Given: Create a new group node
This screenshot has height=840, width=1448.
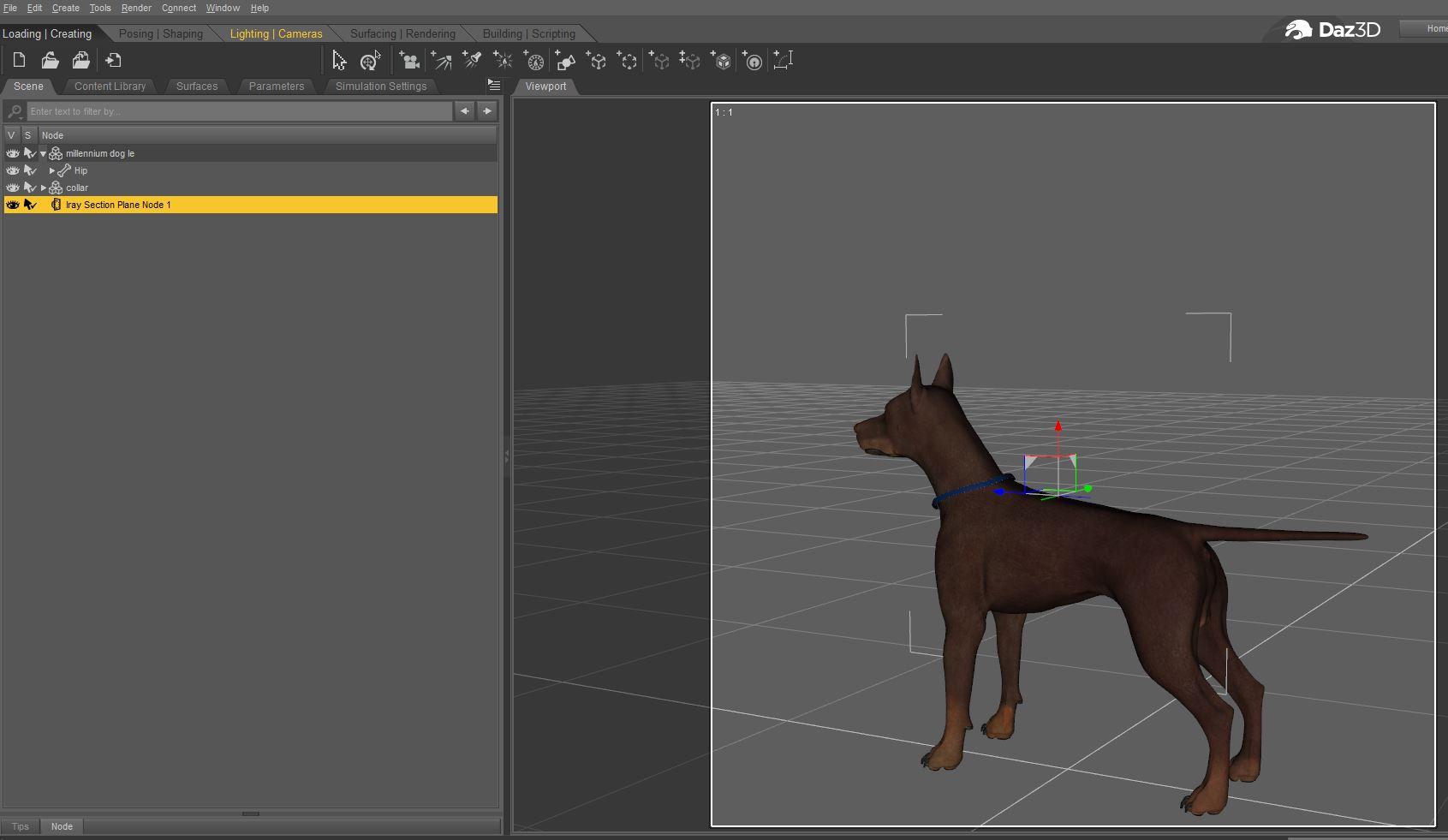Looking at the screenshot, I should click(627, 60).
